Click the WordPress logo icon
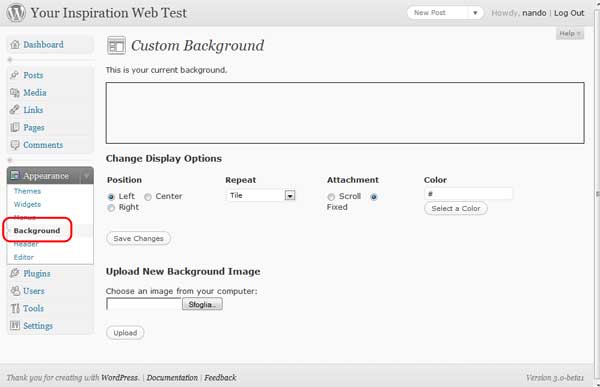 coord(16,13)
